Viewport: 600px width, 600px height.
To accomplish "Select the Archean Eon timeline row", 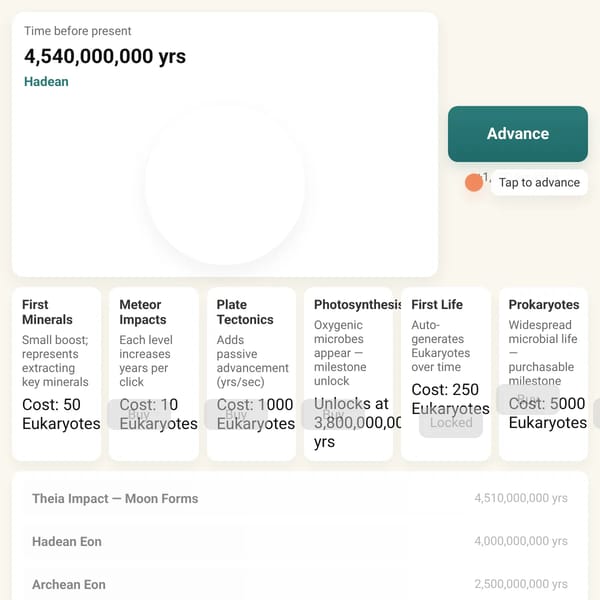I will pos(300,584).
